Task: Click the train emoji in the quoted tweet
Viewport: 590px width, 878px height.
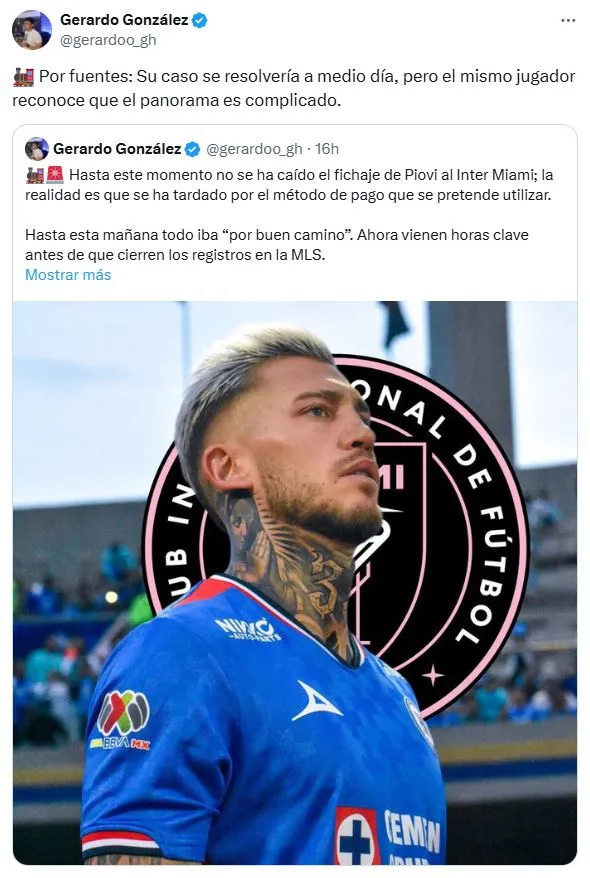Action: point(35,175)
